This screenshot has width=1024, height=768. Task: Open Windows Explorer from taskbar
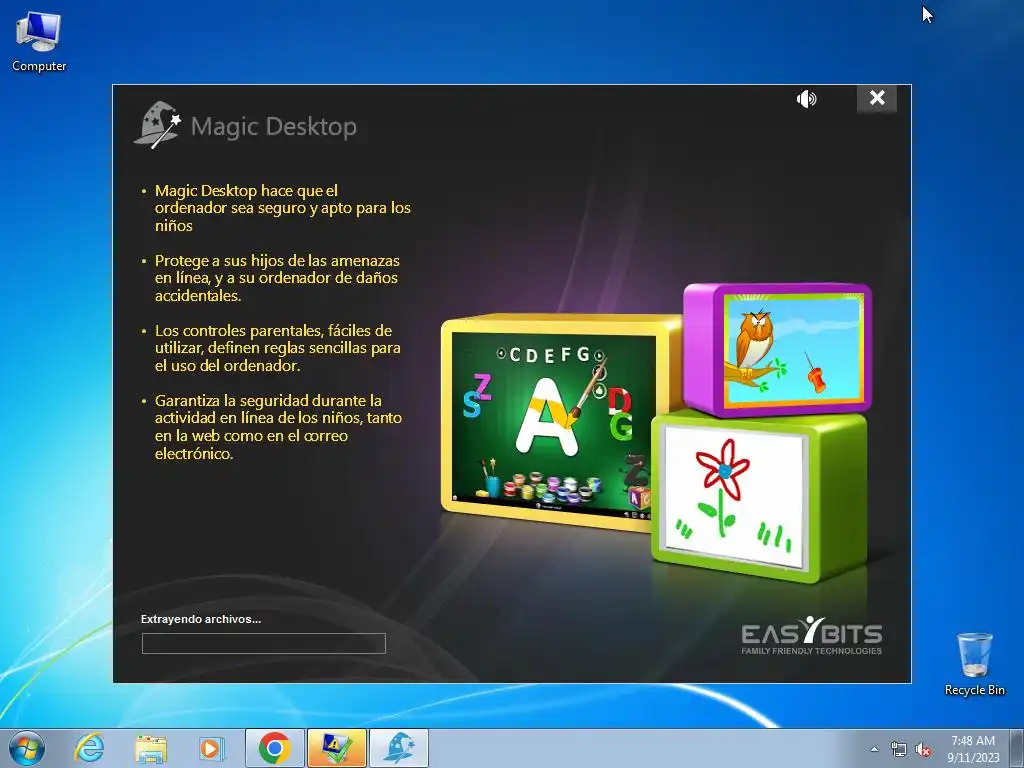click(150, 748)
